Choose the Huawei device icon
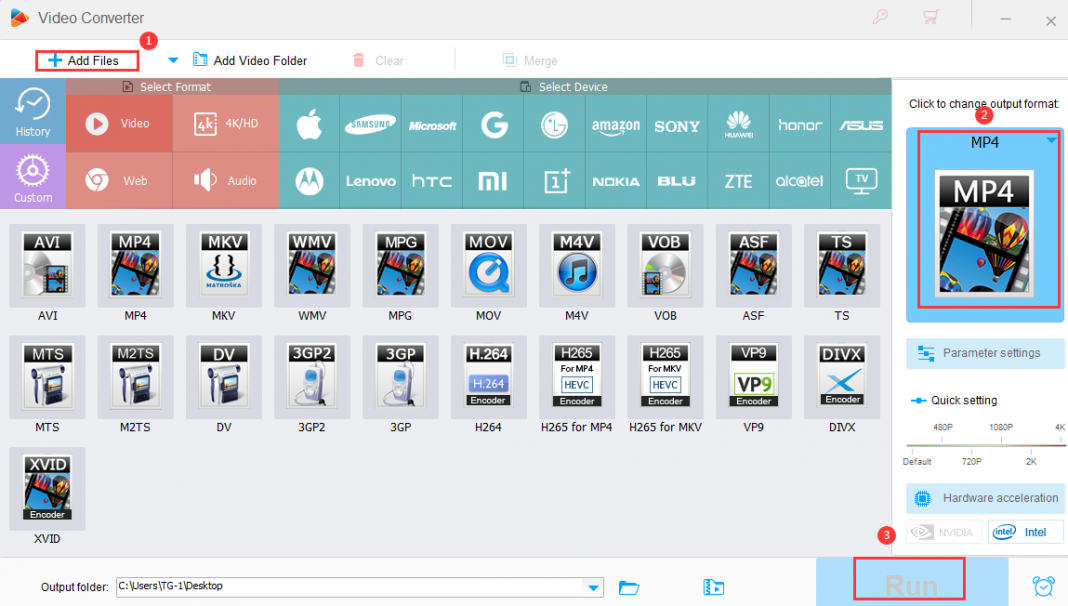The image size is (1068, 606). [738, 124]
